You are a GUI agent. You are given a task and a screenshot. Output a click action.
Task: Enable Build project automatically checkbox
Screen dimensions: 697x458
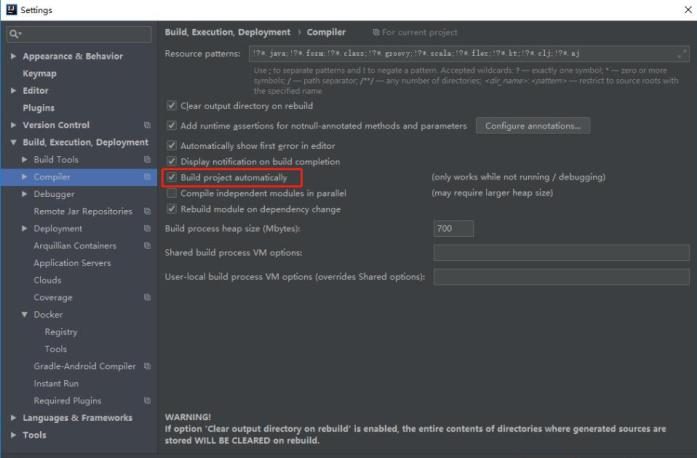coord(173,178)
